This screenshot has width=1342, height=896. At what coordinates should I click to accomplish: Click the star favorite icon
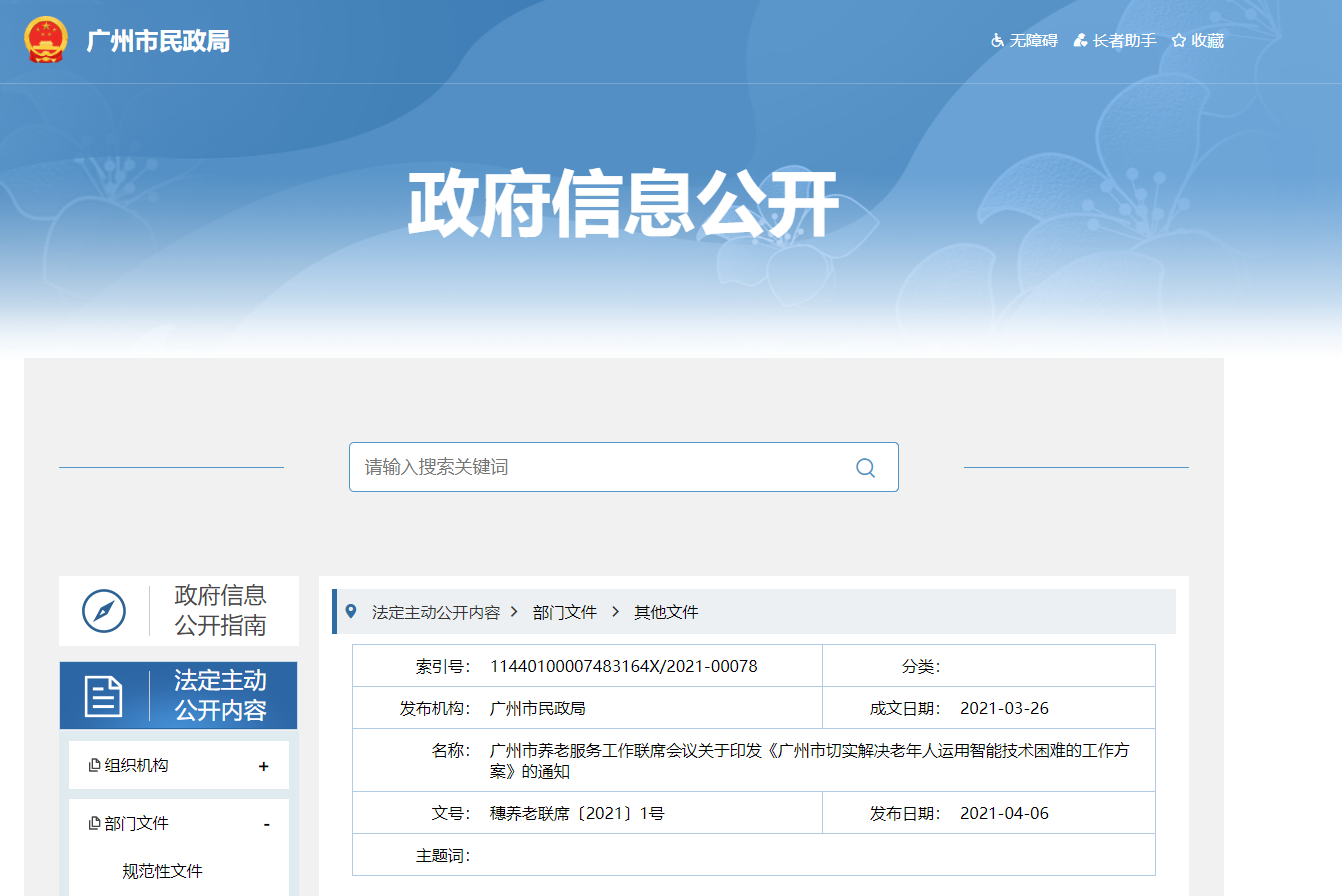pyautogui.click(x=1179, y=41)
